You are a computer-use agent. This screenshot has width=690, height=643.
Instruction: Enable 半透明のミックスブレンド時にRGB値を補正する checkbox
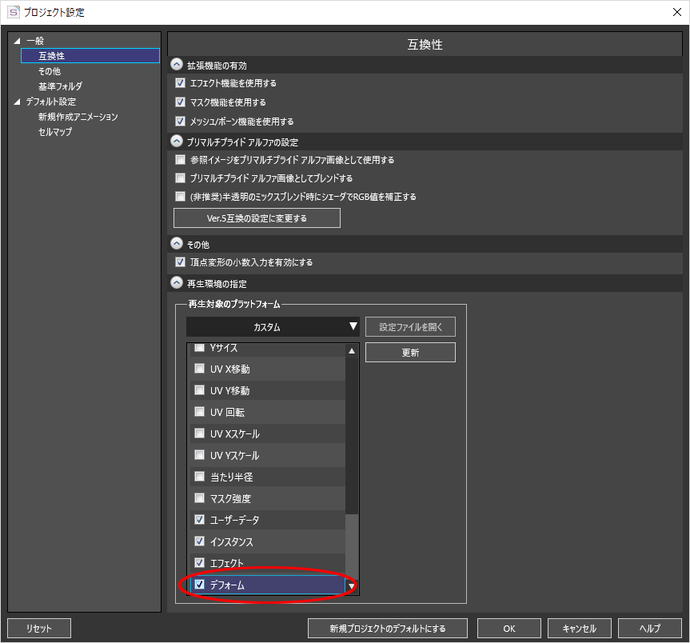coord(180,196)
